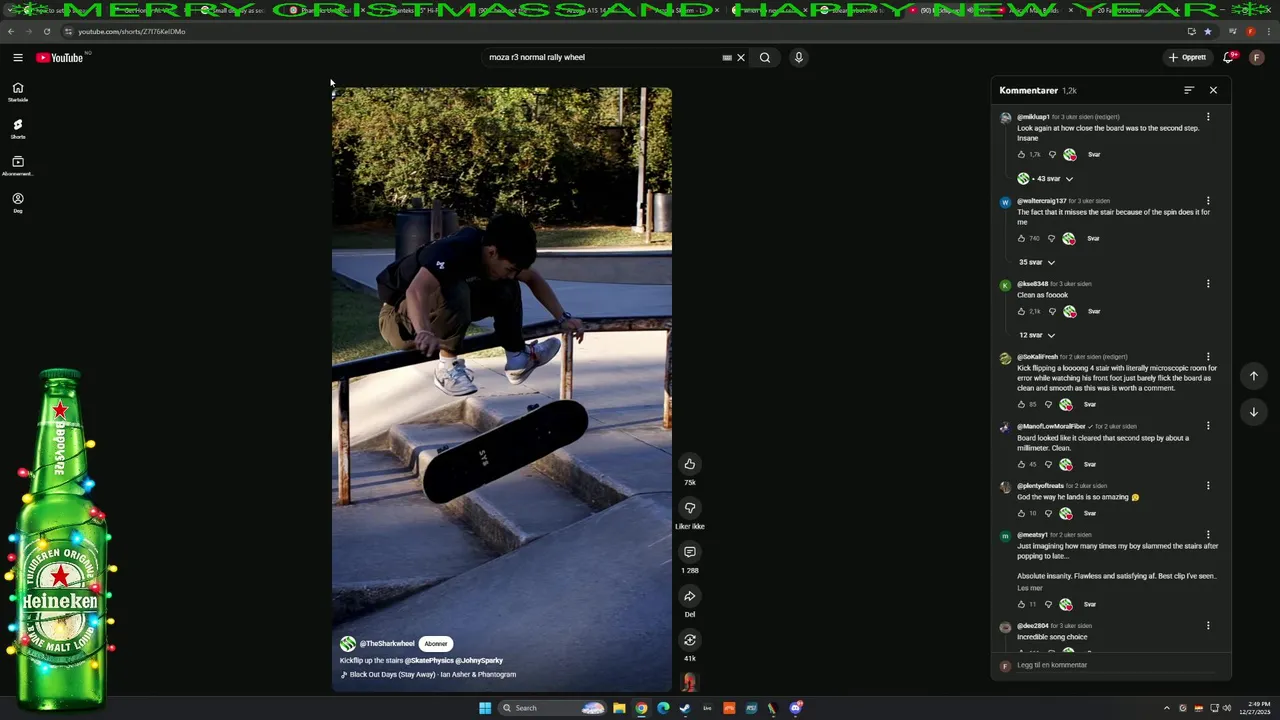Reply with Svar on @mikluap1's comment
The height and width of the screenshot is (720, 1280).
tap(1094, 155)
